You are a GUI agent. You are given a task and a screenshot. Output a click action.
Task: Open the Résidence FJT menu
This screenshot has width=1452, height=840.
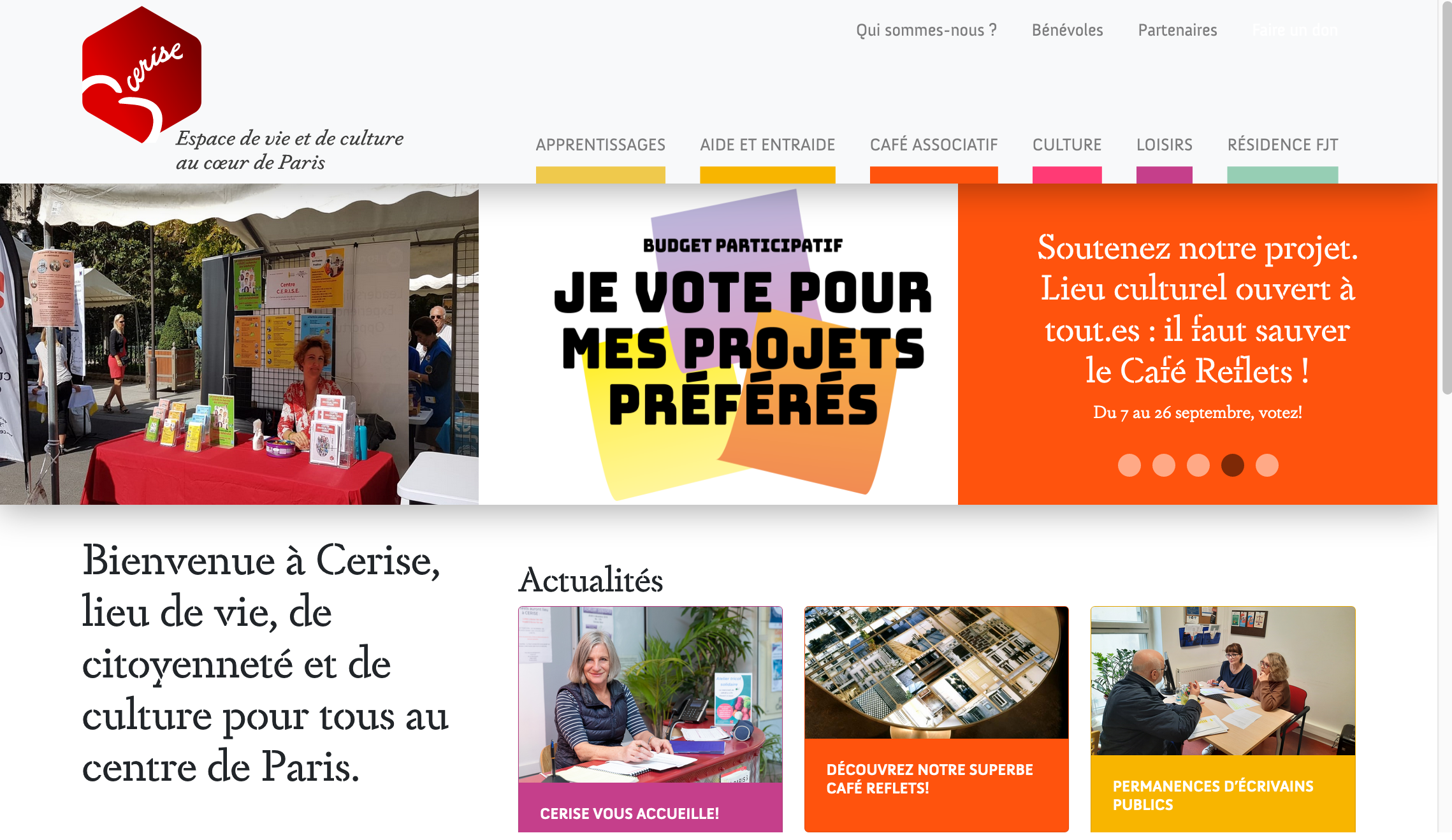pyautogui.click(x=1282, y=145)
